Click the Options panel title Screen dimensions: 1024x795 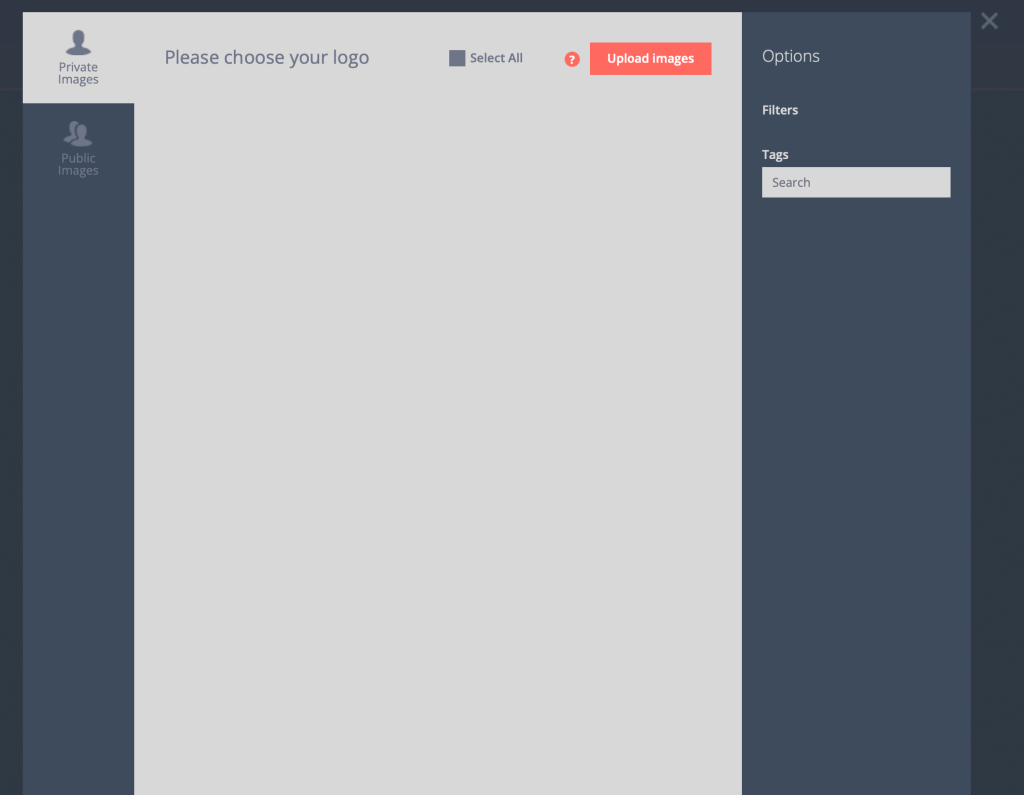click(x=790, y=56)
